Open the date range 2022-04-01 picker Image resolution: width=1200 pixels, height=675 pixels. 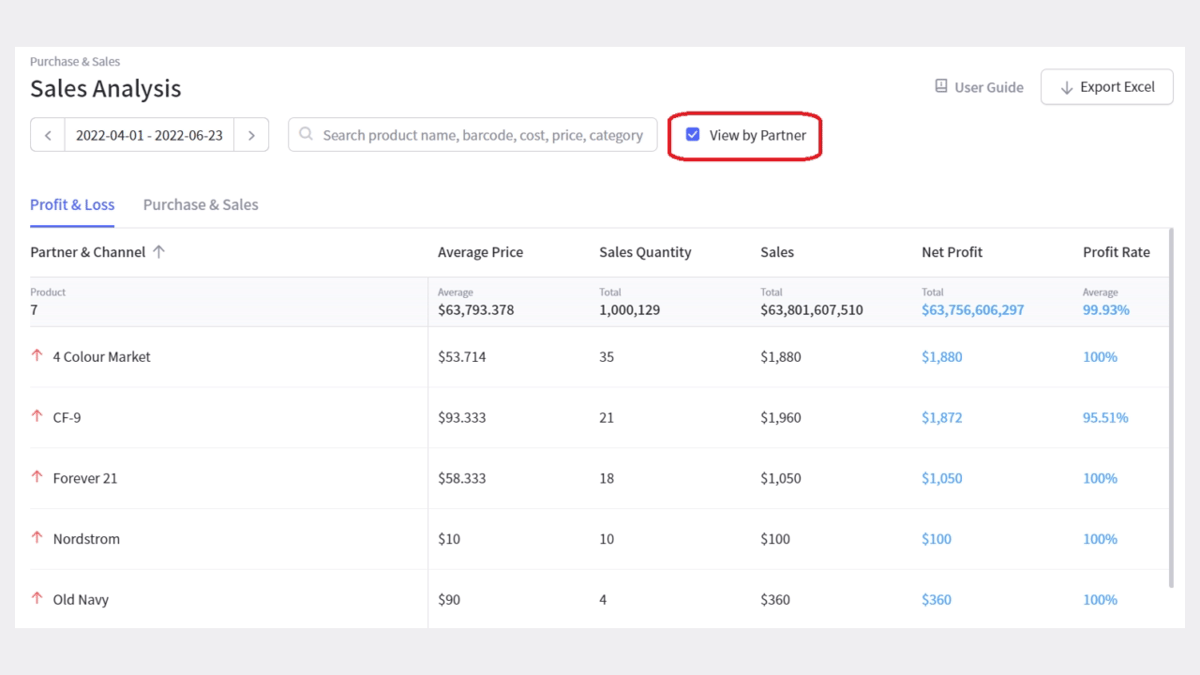point(149,135)
